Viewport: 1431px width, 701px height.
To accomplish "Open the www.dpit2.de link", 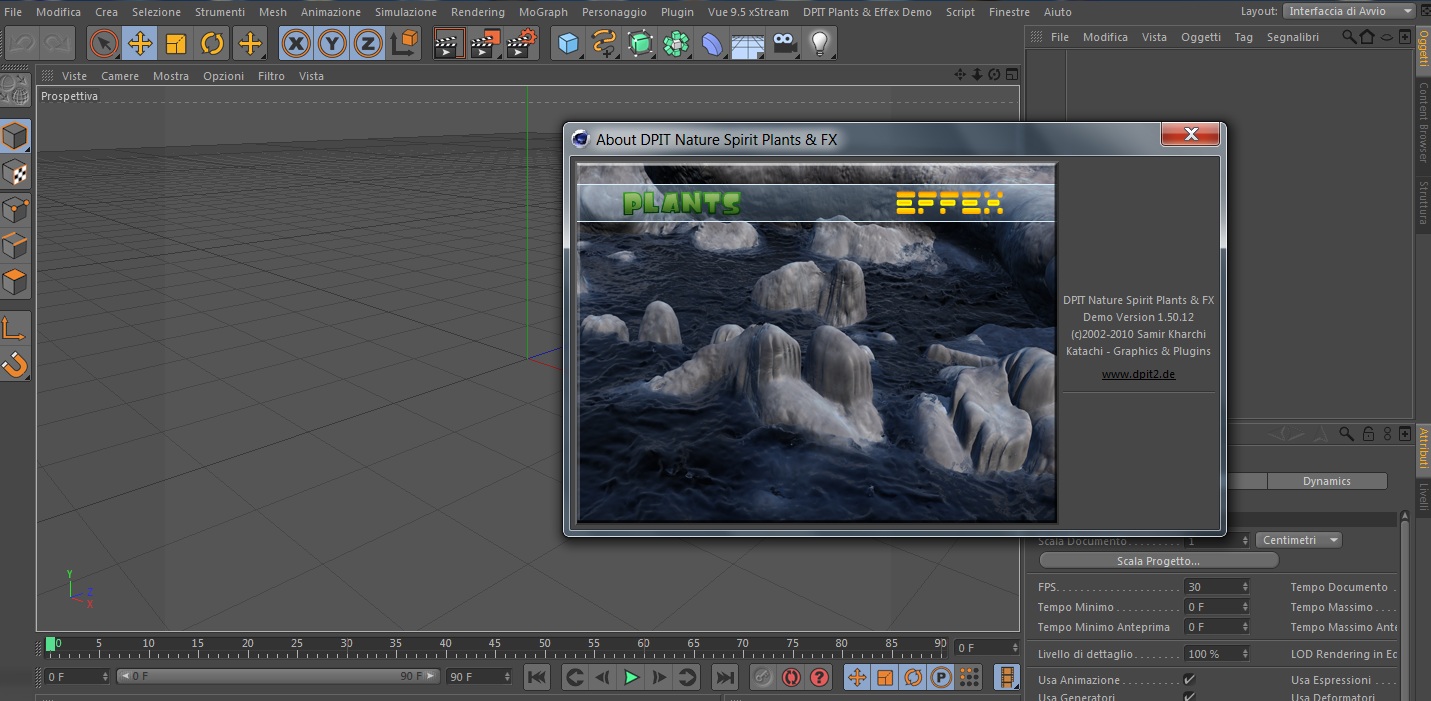I will click(1138, 374).
